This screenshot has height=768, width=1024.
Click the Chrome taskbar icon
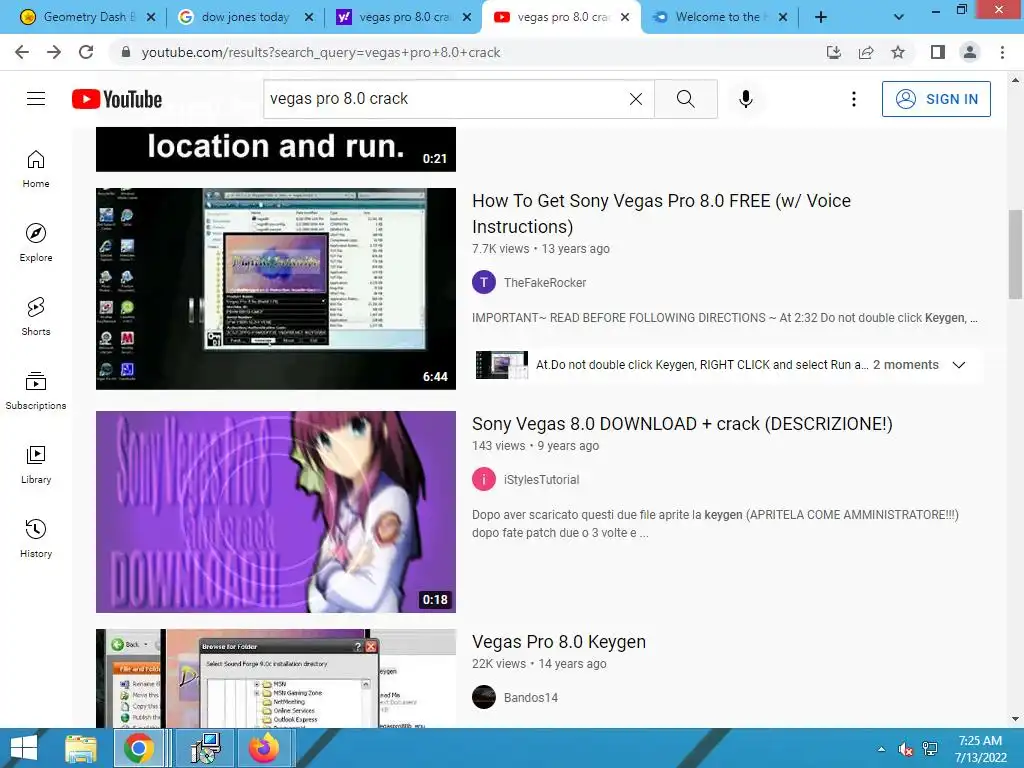point(139,748)
